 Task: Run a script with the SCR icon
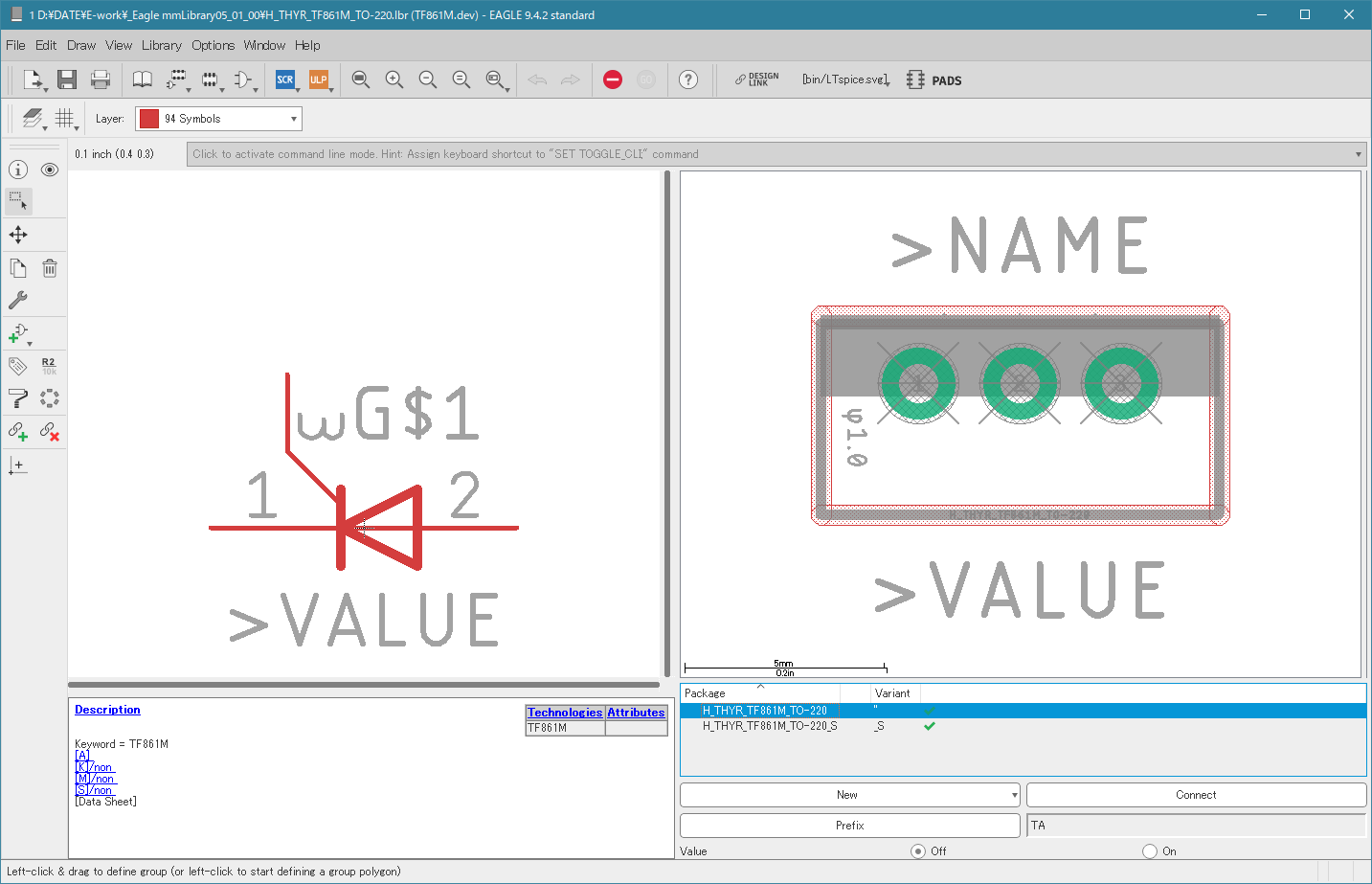pos(285,79)
